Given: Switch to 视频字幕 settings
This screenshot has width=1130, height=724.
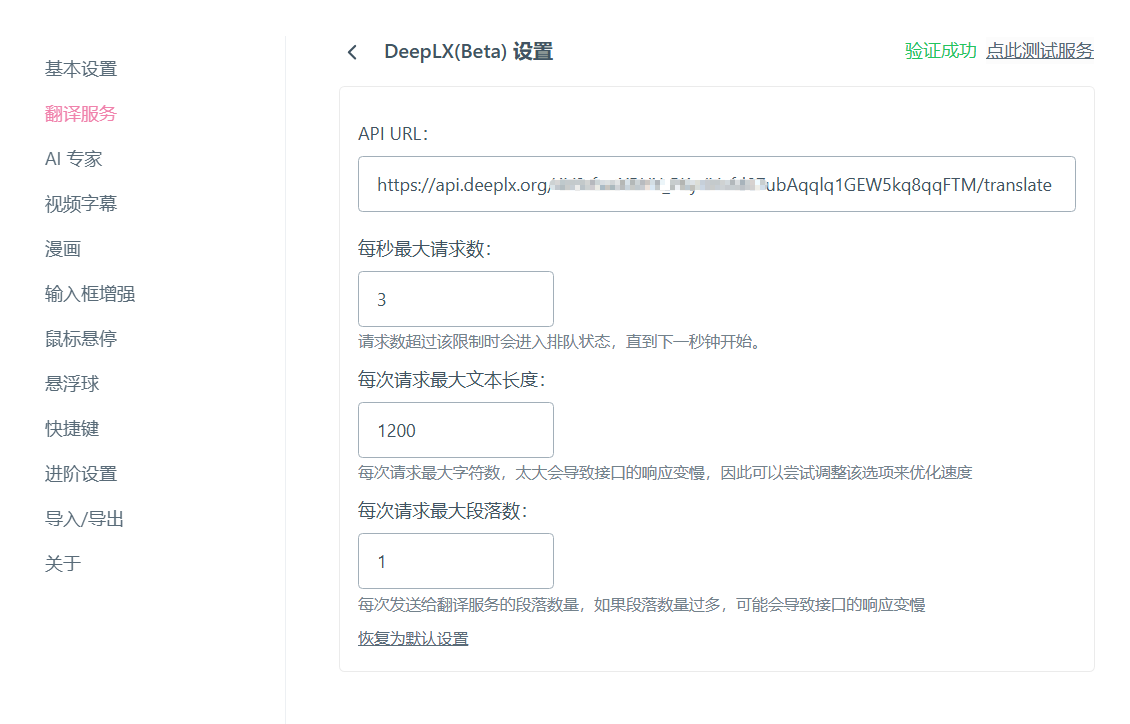Looking at the screenshot, I should point(81,204).
